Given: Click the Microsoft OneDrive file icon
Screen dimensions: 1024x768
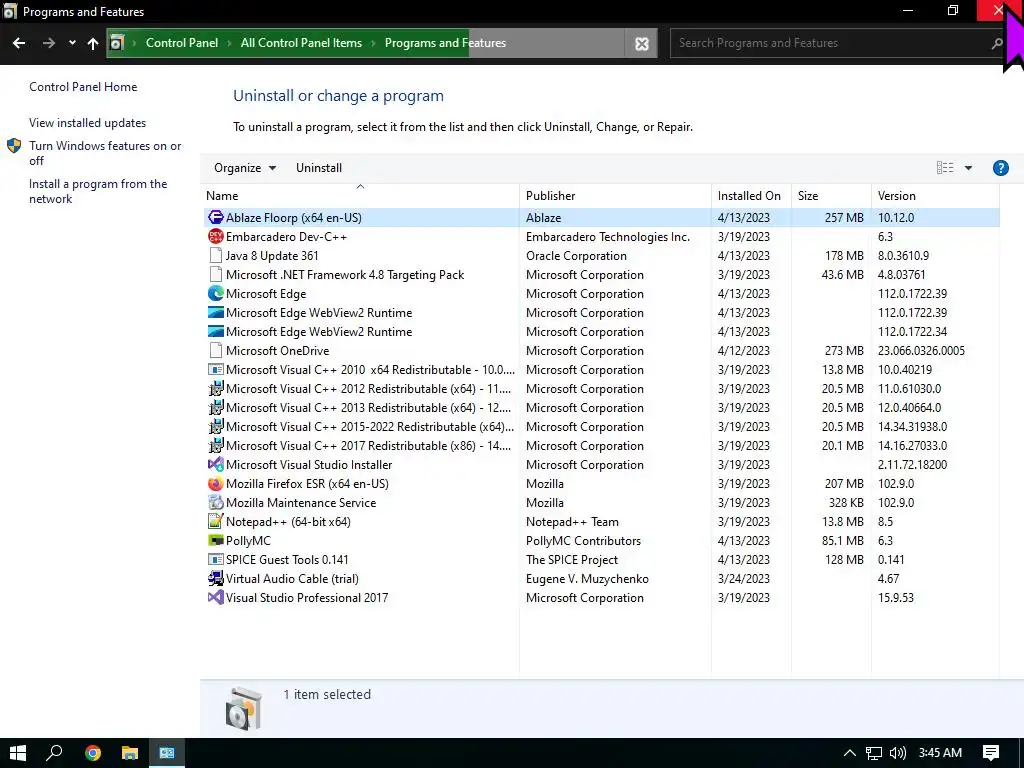Looking at the screenshot, I should [216, 350].
